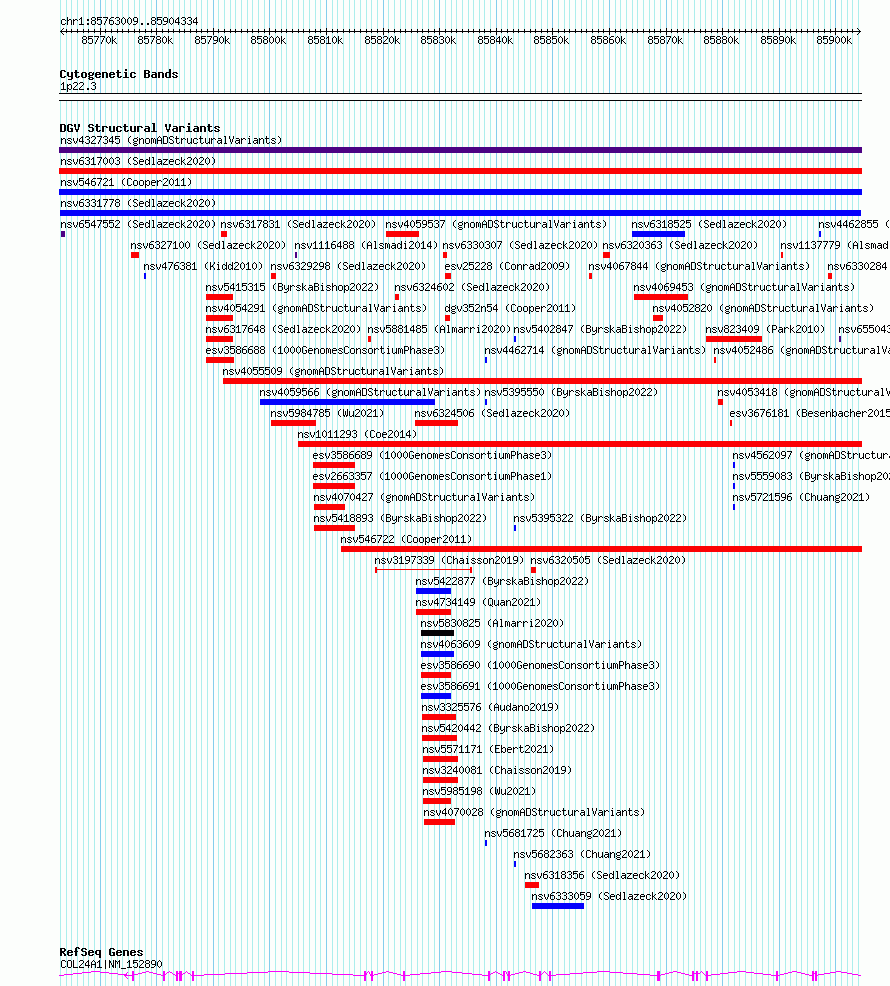Click nsv5395322 (ByrskaBishop2022) label
The image size is (890, 986).
[x=600, y=518]
